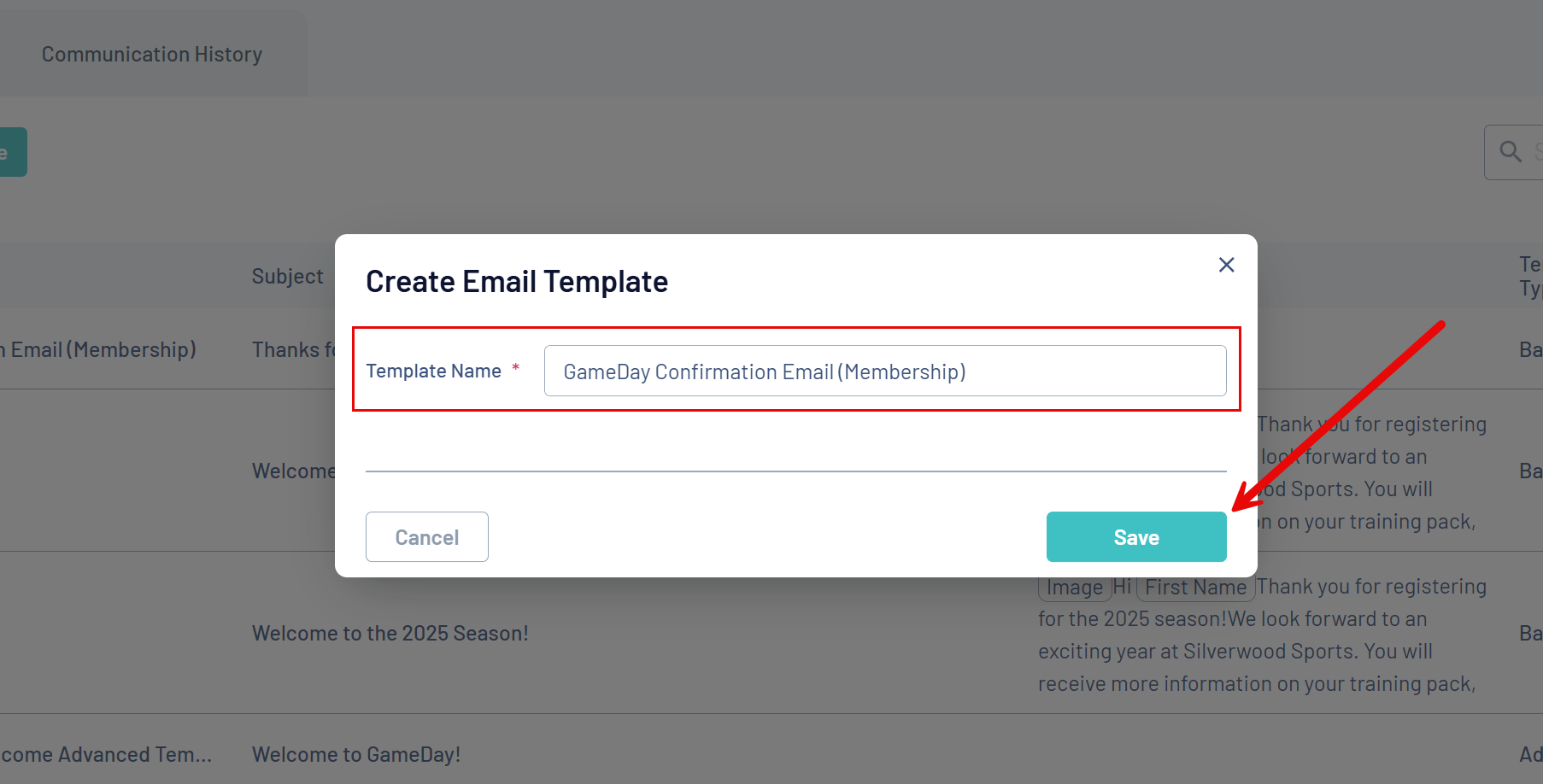Click the Create Email Template heading
Viewport: 1543px width, 784px height.
(517, 282)
